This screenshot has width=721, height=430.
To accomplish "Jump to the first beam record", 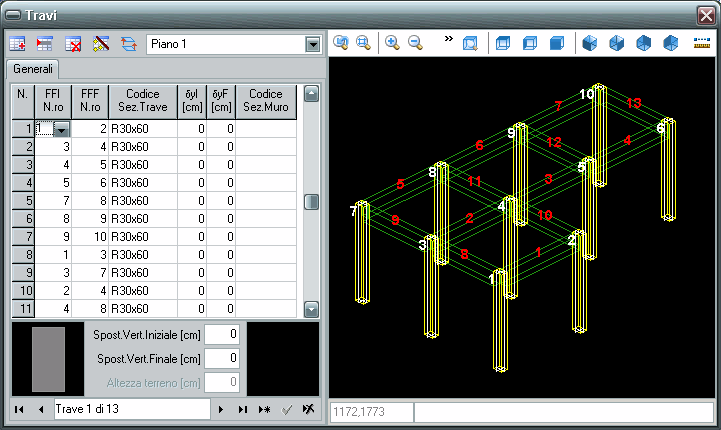I will (x=18, y=410).
